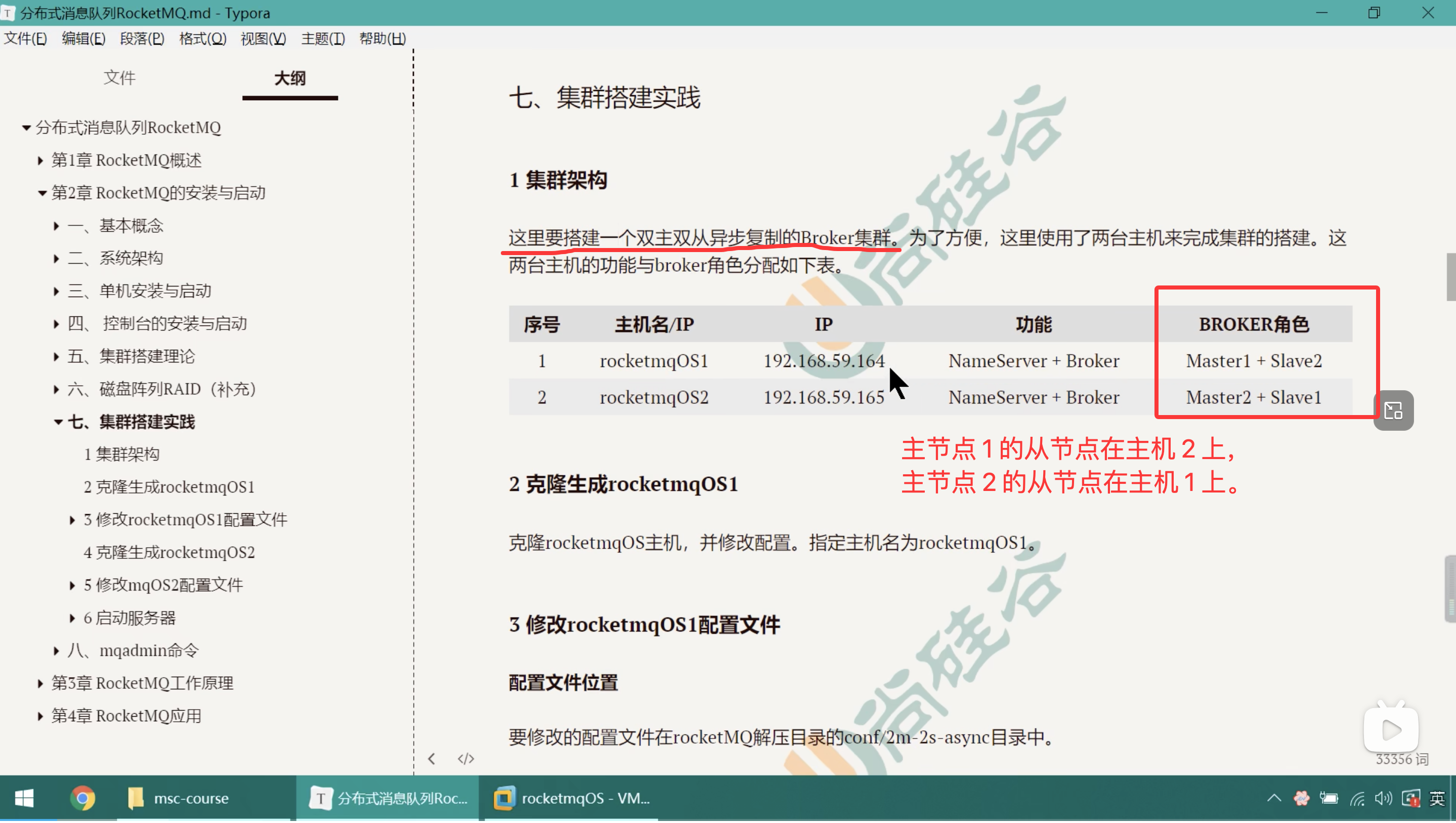Expand 第1章 RocketMQ概述 outline node
1456x823 pixels.
point(40,160)
